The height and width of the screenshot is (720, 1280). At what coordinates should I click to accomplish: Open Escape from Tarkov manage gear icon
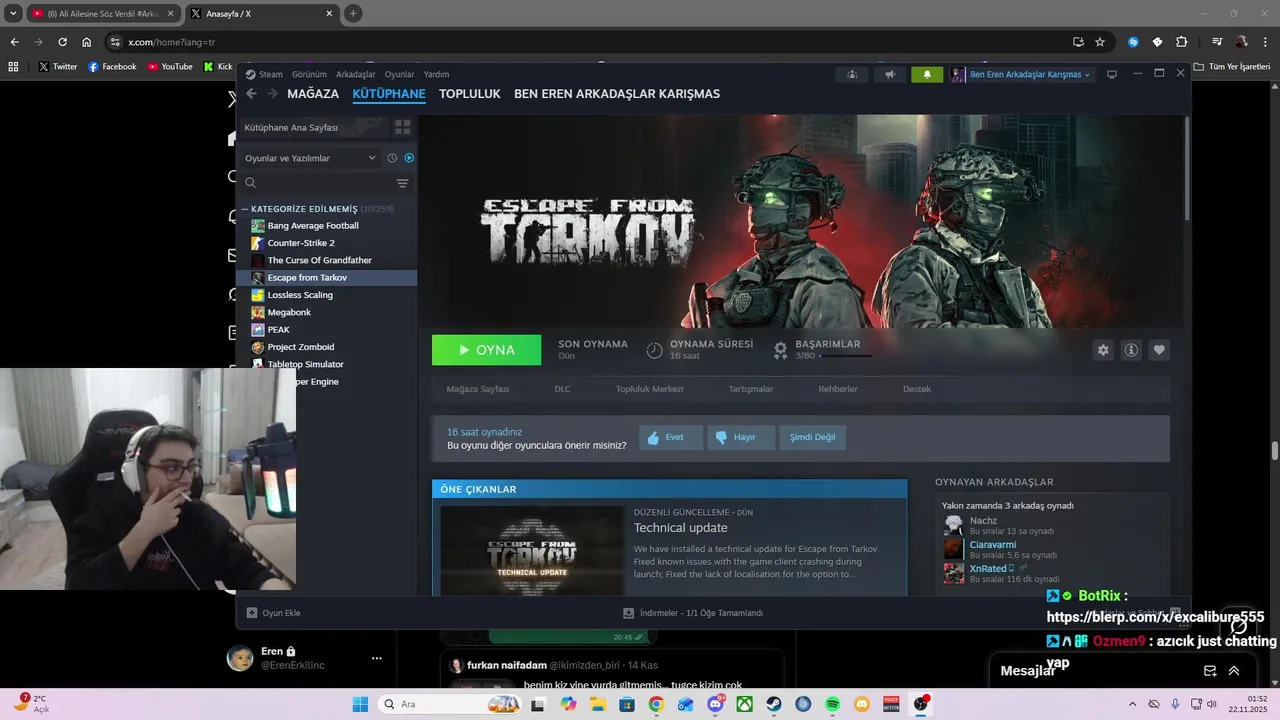point(1103,350)
